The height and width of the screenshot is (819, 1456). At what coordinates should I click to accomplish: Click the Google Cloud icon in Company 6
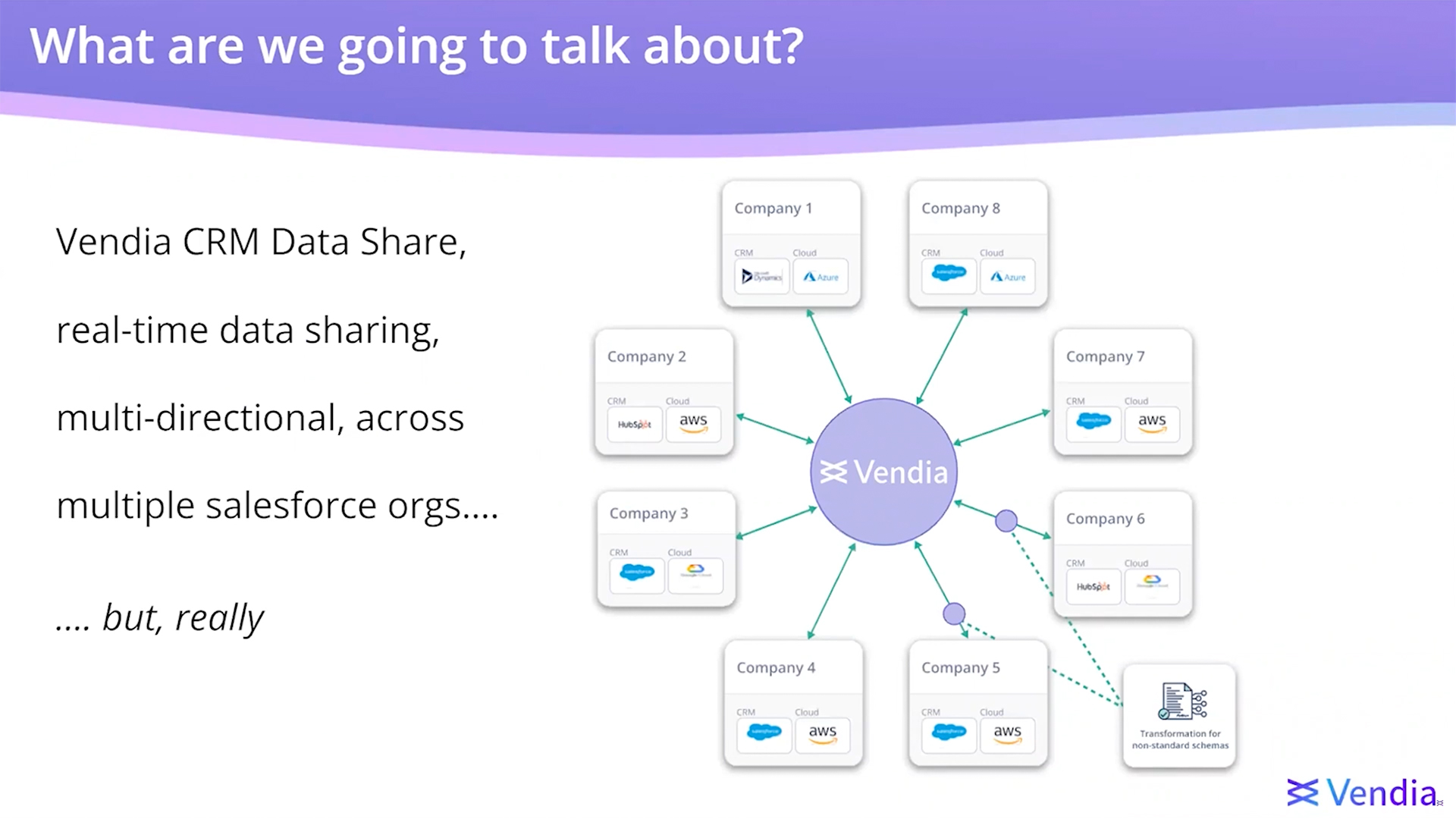(x=1152, y=587)
